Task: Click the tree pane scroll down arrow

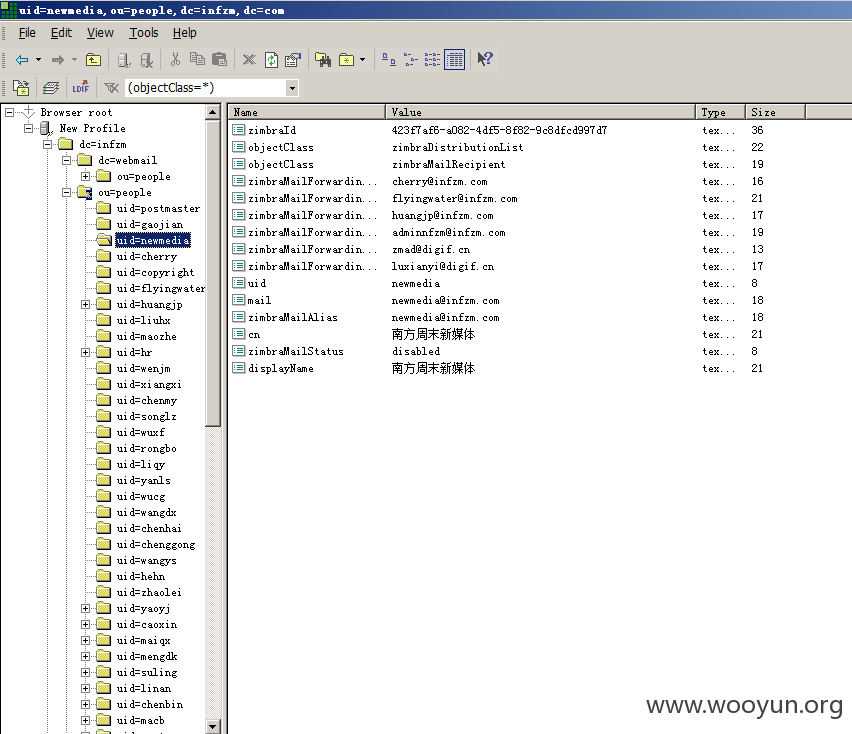Action: point(212,726)
